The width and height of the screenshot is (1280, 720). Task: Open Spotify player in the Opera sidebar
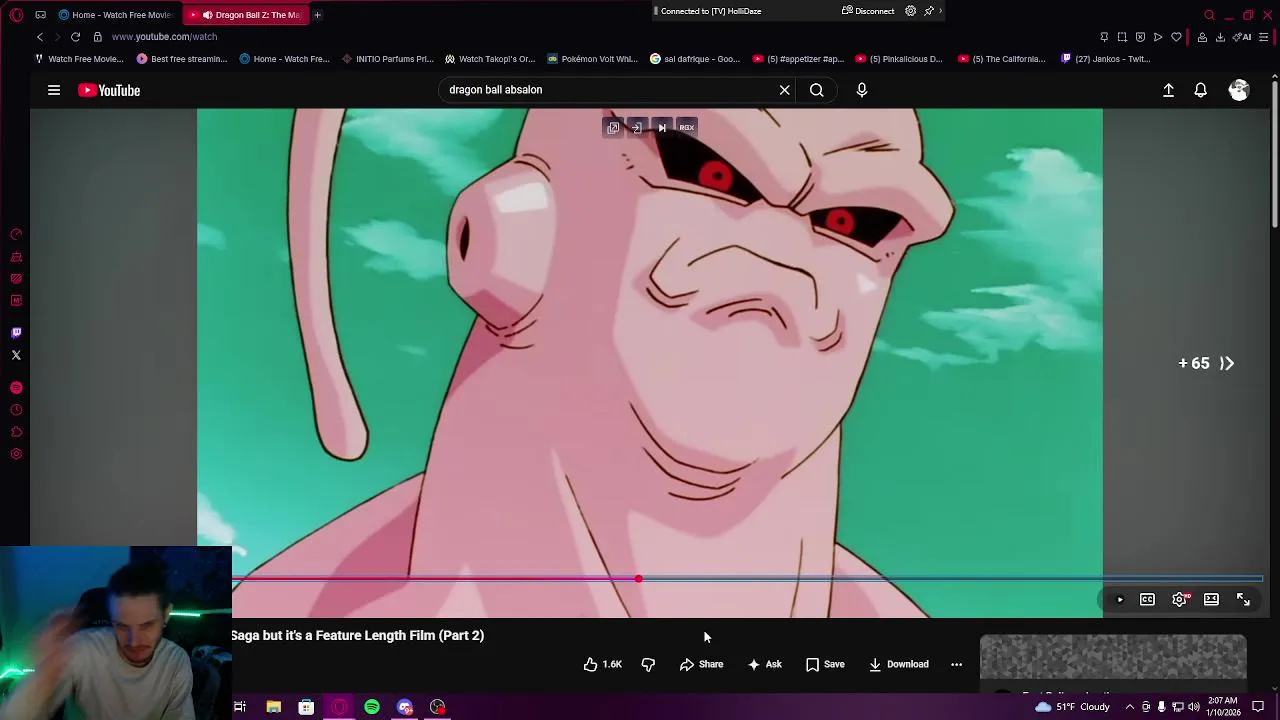[16, 388]
